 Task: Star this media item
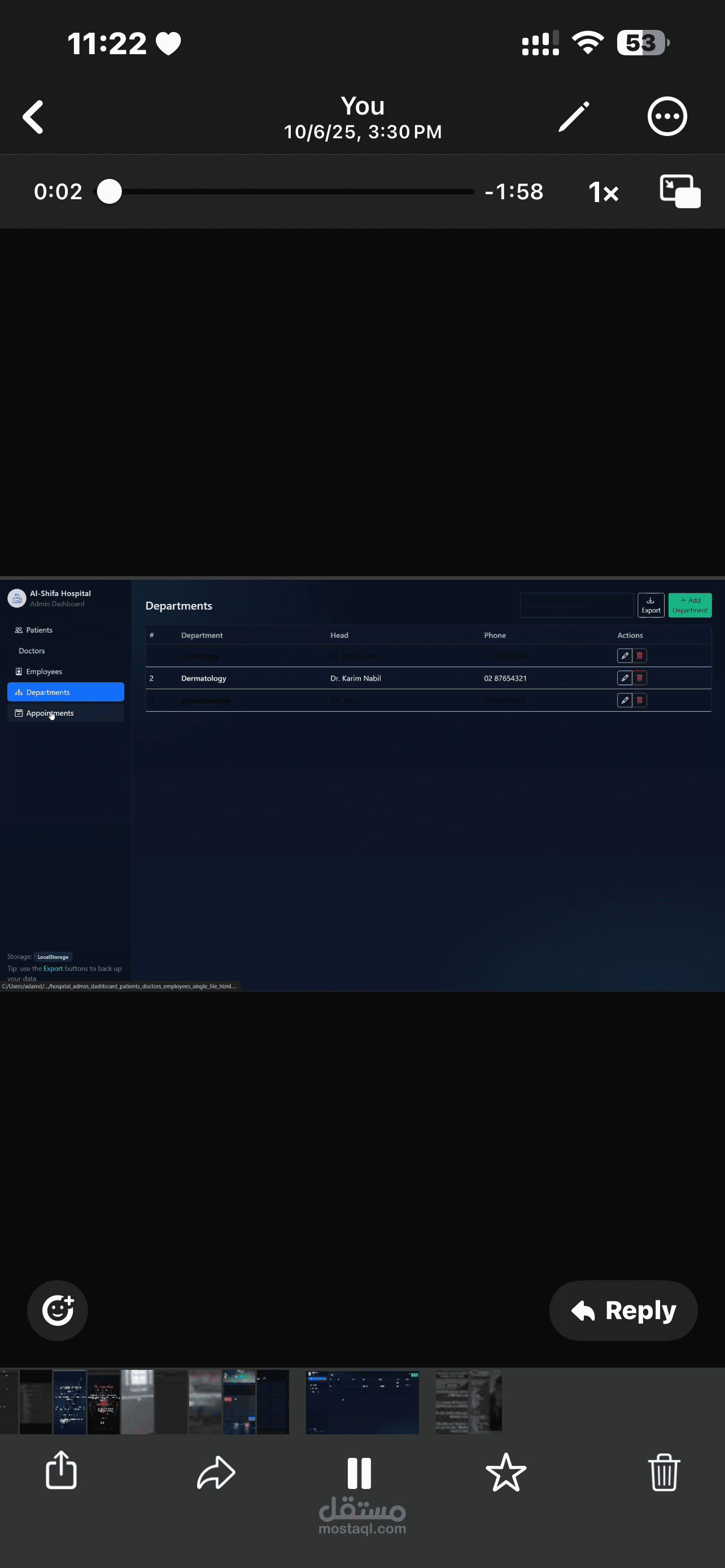click(x=506, y=1473)
